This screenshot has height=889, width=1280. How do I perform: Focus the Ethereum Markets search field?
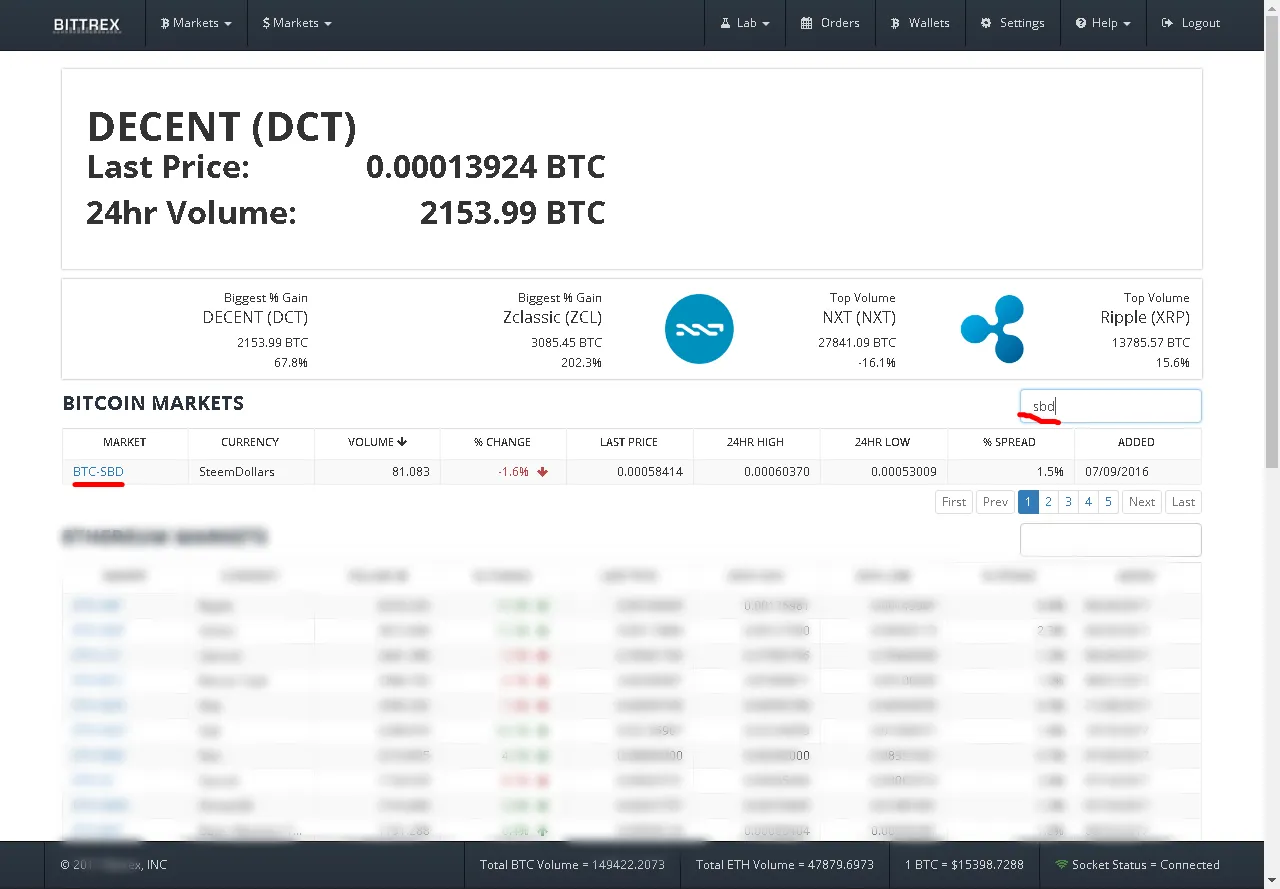tap(1110, 539)
